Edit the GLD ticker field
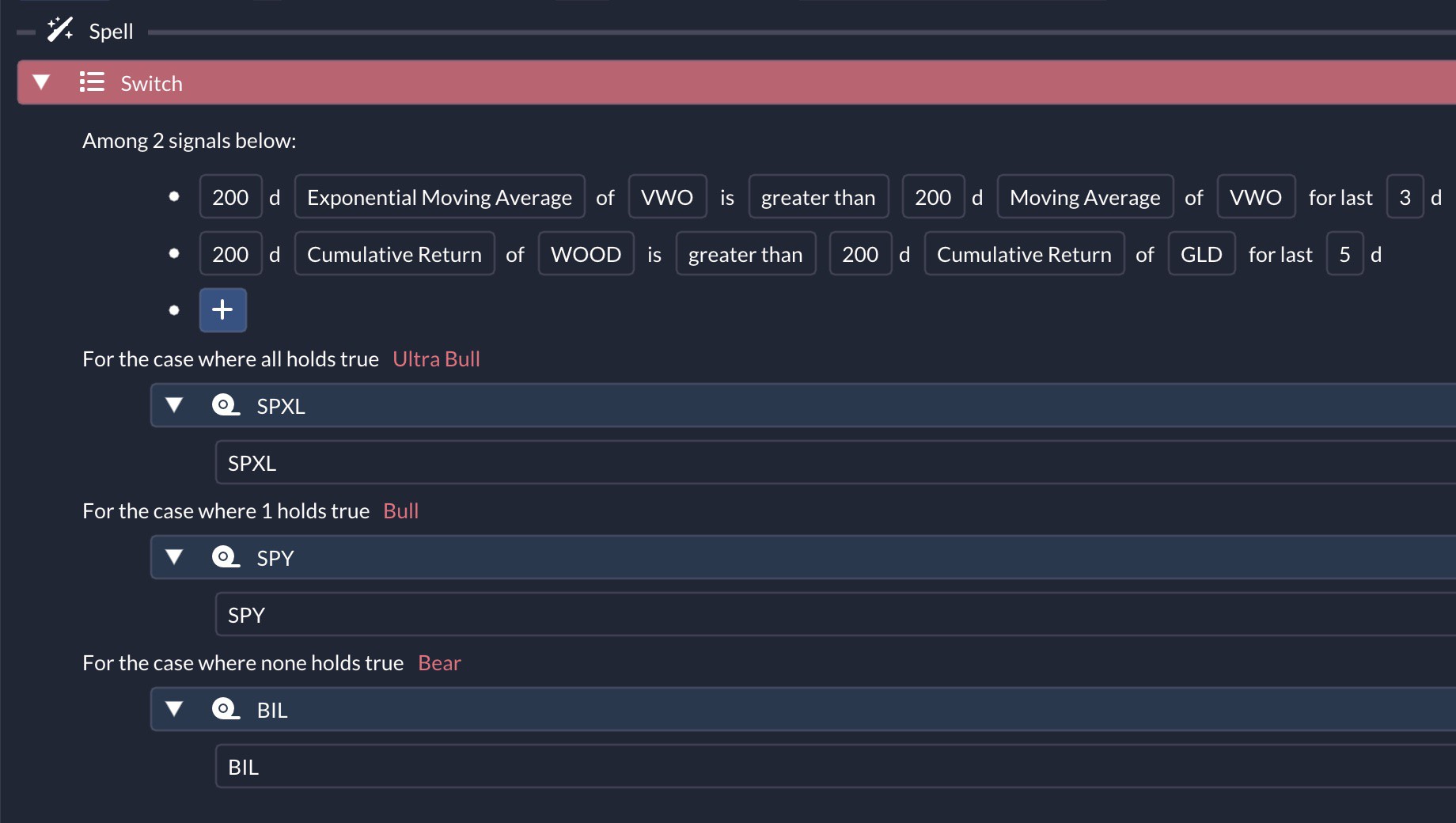1456x823 pixels. click(1201, 253)
